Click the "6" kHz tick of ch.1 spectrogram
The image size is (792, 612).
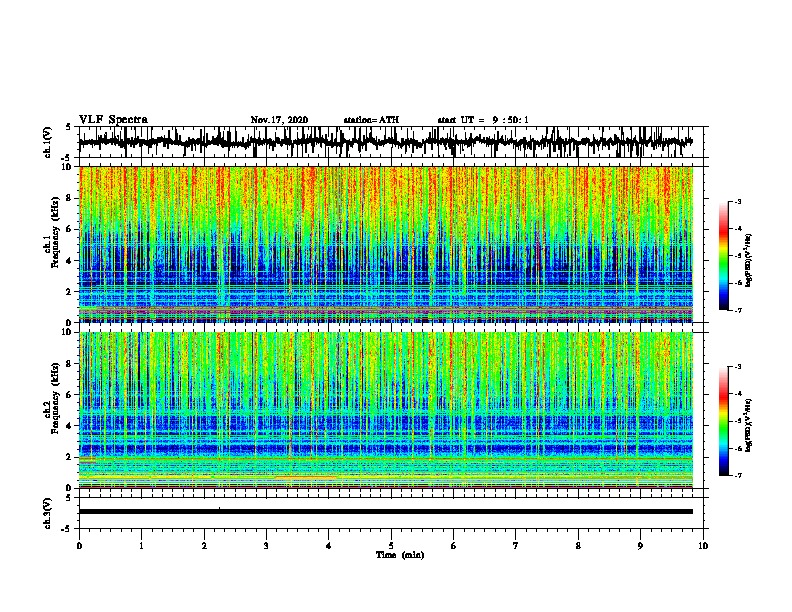tap(69, 229)
